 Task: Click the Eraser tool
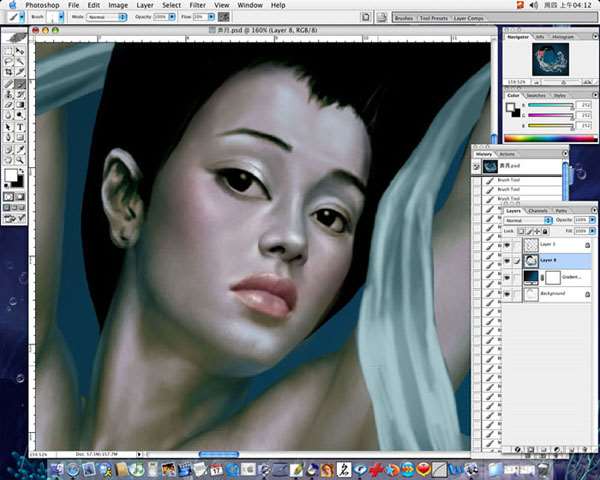[x=9, y=104]
